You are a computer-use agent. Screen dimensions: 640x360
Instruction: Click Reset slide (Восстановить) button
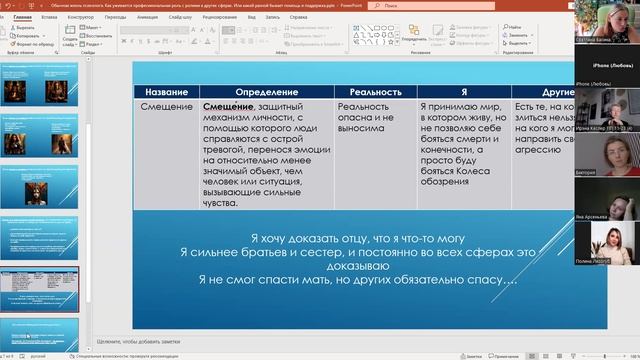coord(96,36)
